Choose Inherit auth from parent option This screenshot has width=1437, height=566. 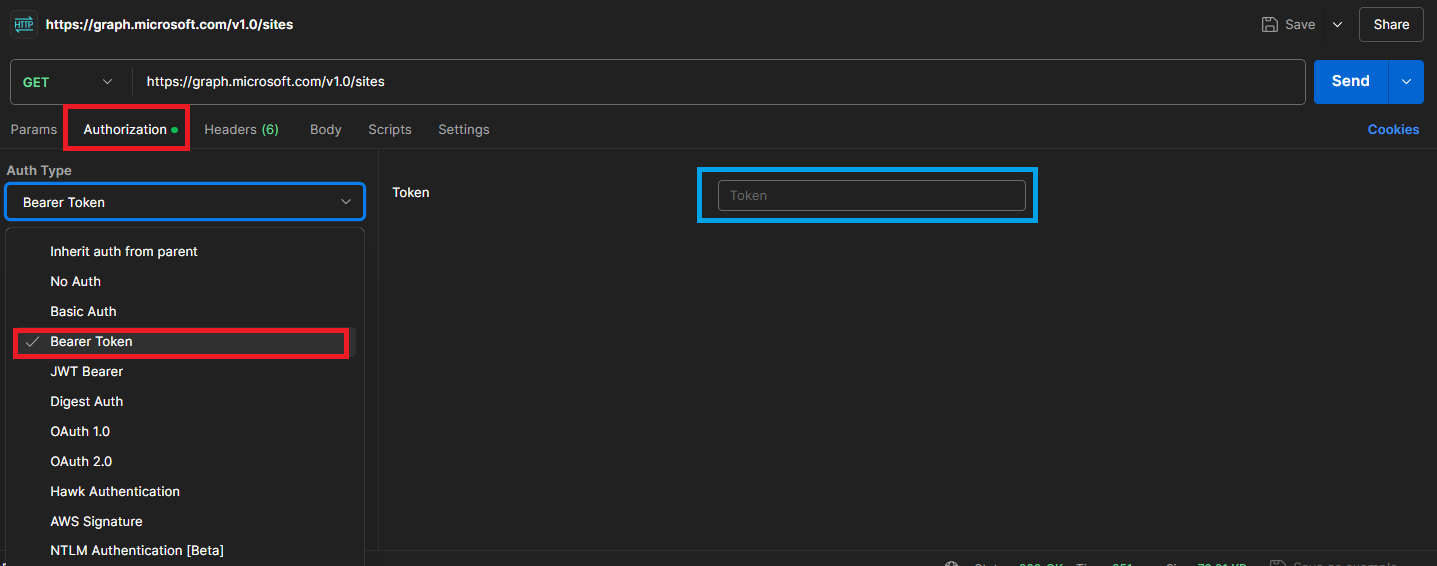(x=124, y=251)
